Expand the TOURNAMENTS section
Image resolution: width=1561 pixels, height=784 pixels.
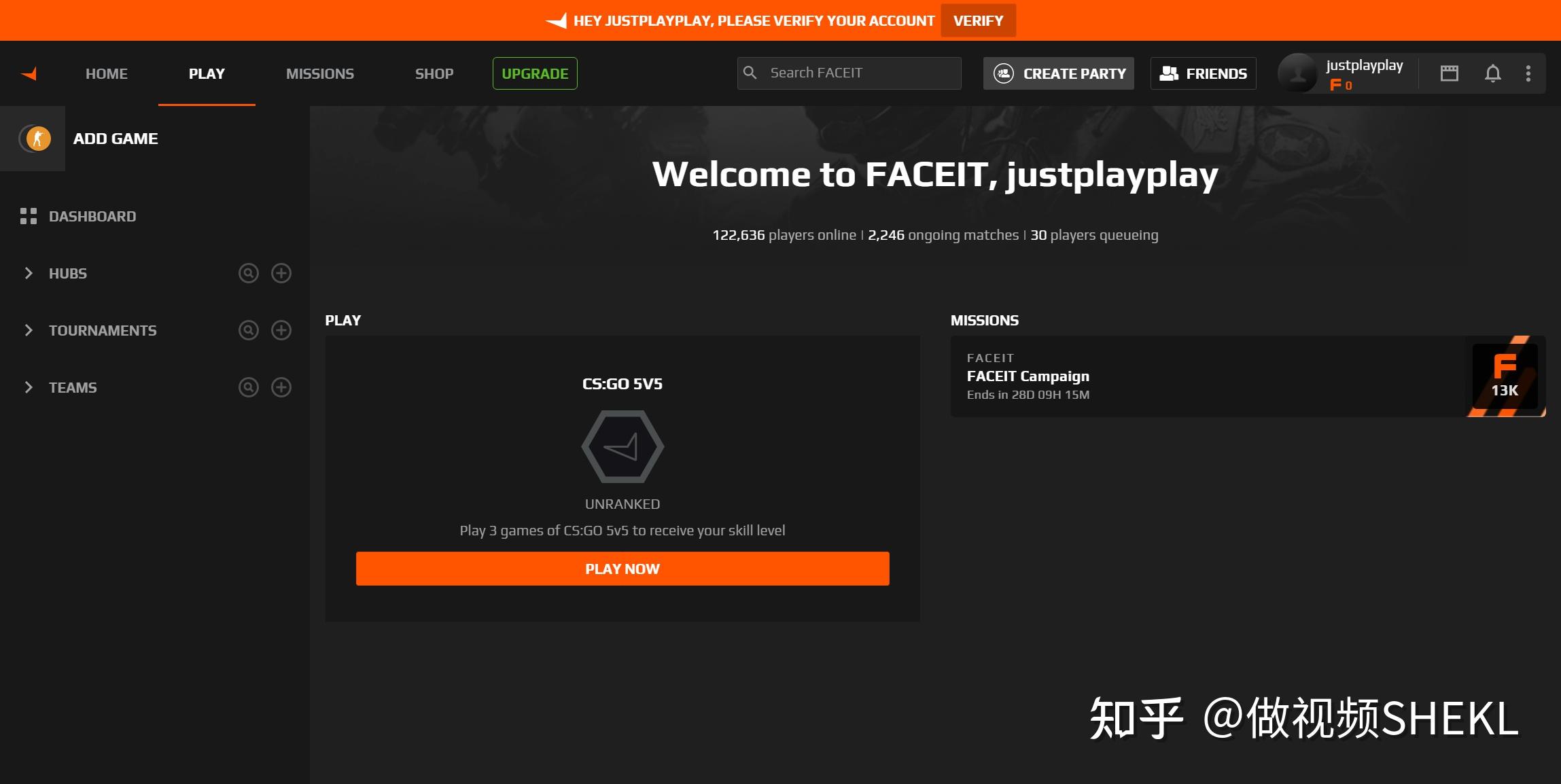[x=29, y=330]
